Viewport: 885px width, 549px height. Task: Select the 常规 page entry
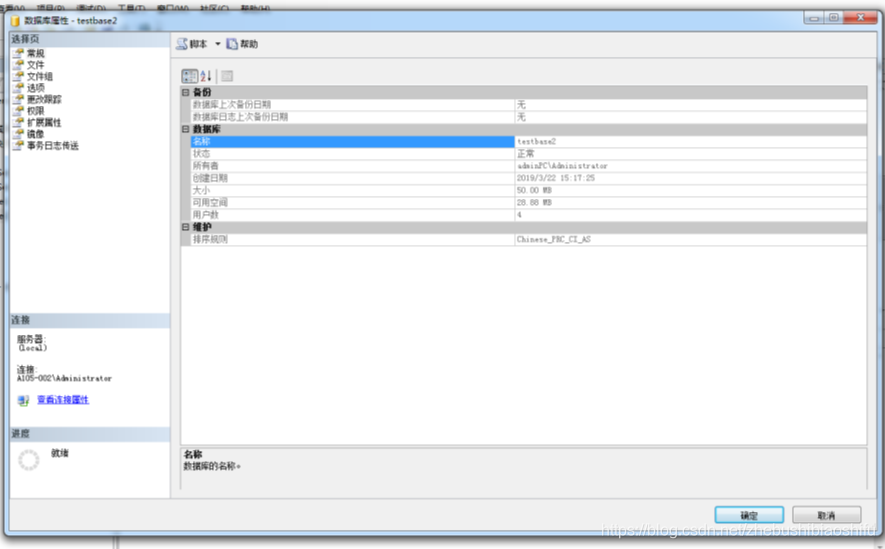point(36,53)
